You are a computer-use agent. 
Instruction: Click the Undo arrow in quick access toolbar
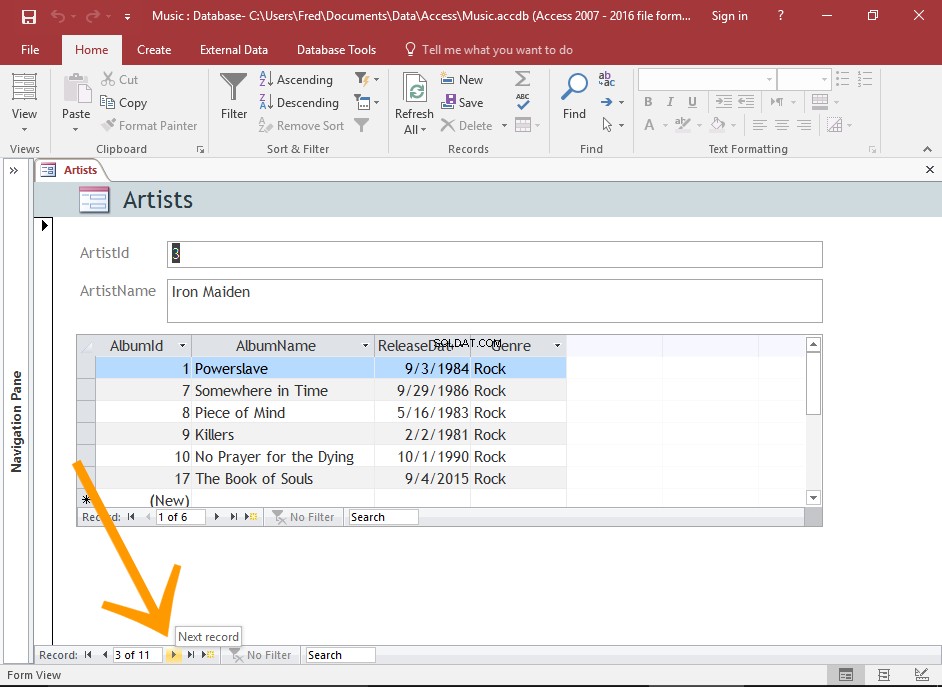pos(58,16)
